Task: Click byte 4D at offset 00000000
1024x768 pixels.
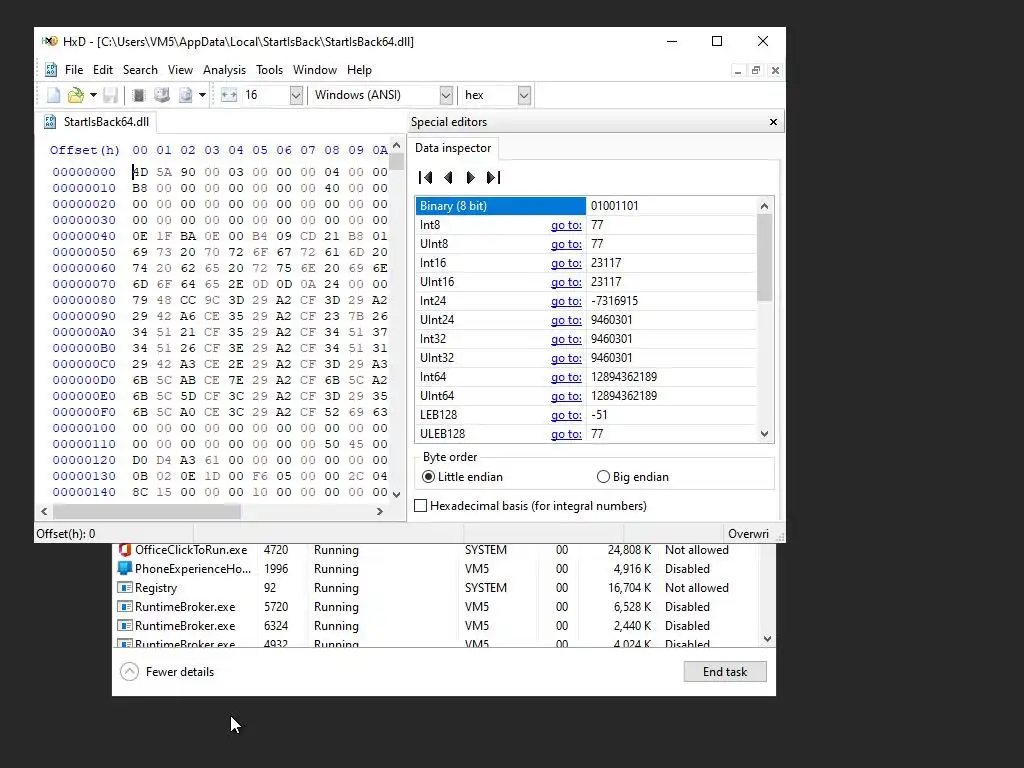Action: [x=140, y=172]
